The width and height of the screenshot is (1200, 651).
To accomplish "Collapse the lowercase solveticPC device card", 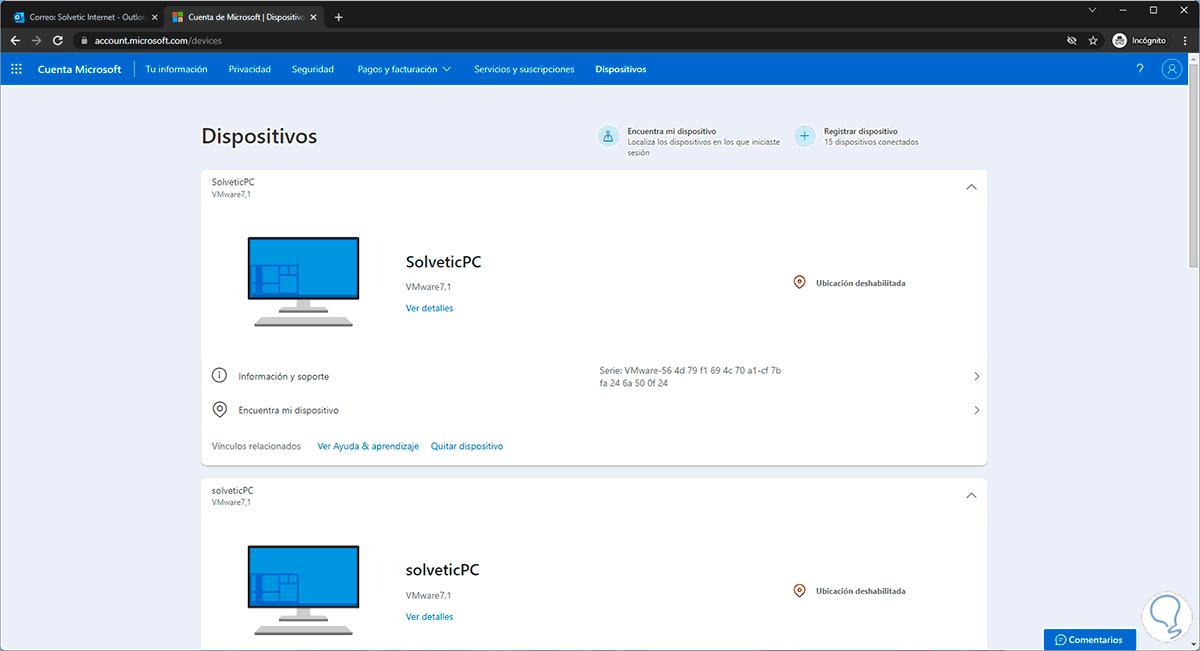I will coord(971,496).
